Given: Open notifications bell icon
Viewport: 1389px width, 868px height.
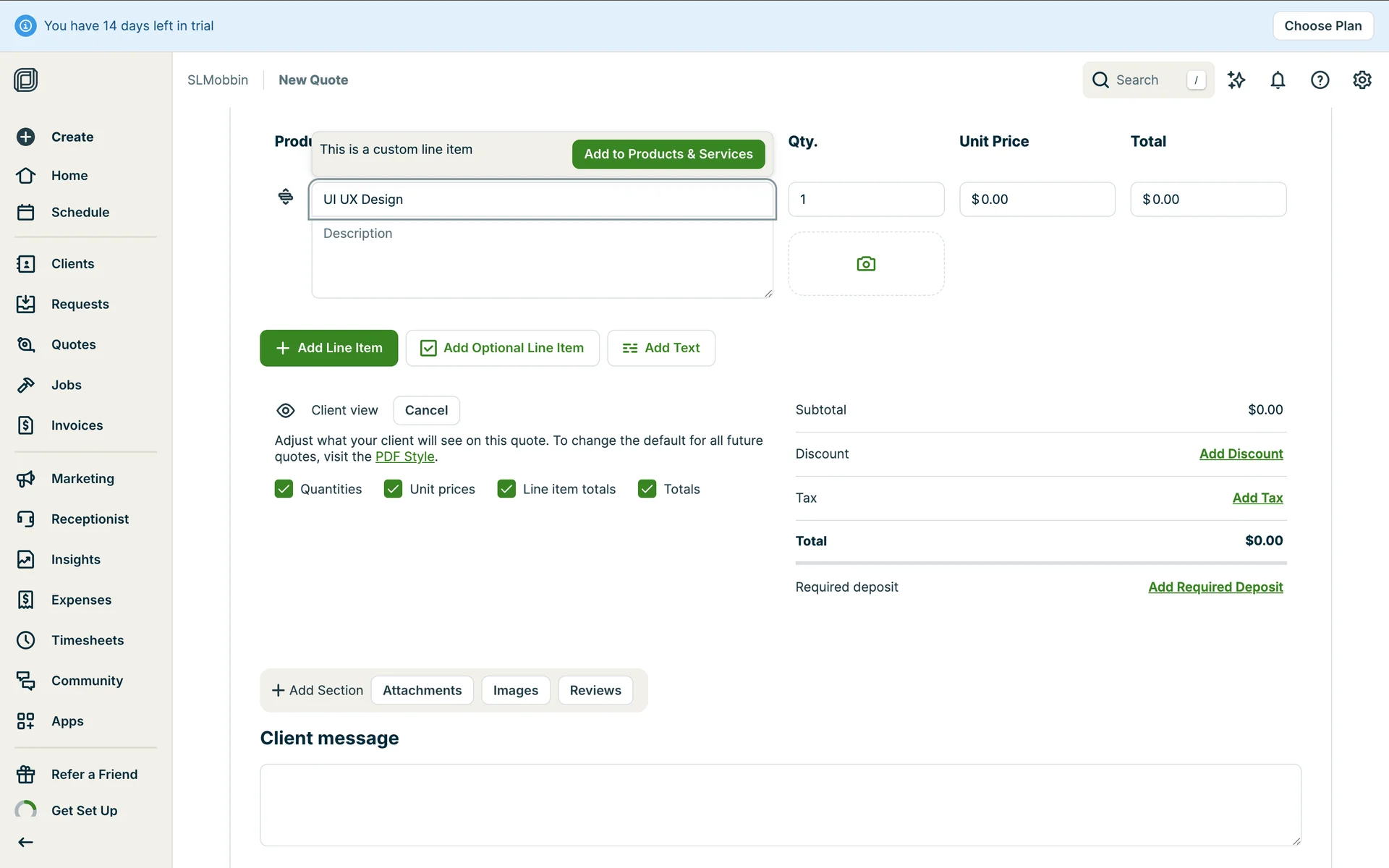Looking at the screenshot, I should coord(1278,80).
